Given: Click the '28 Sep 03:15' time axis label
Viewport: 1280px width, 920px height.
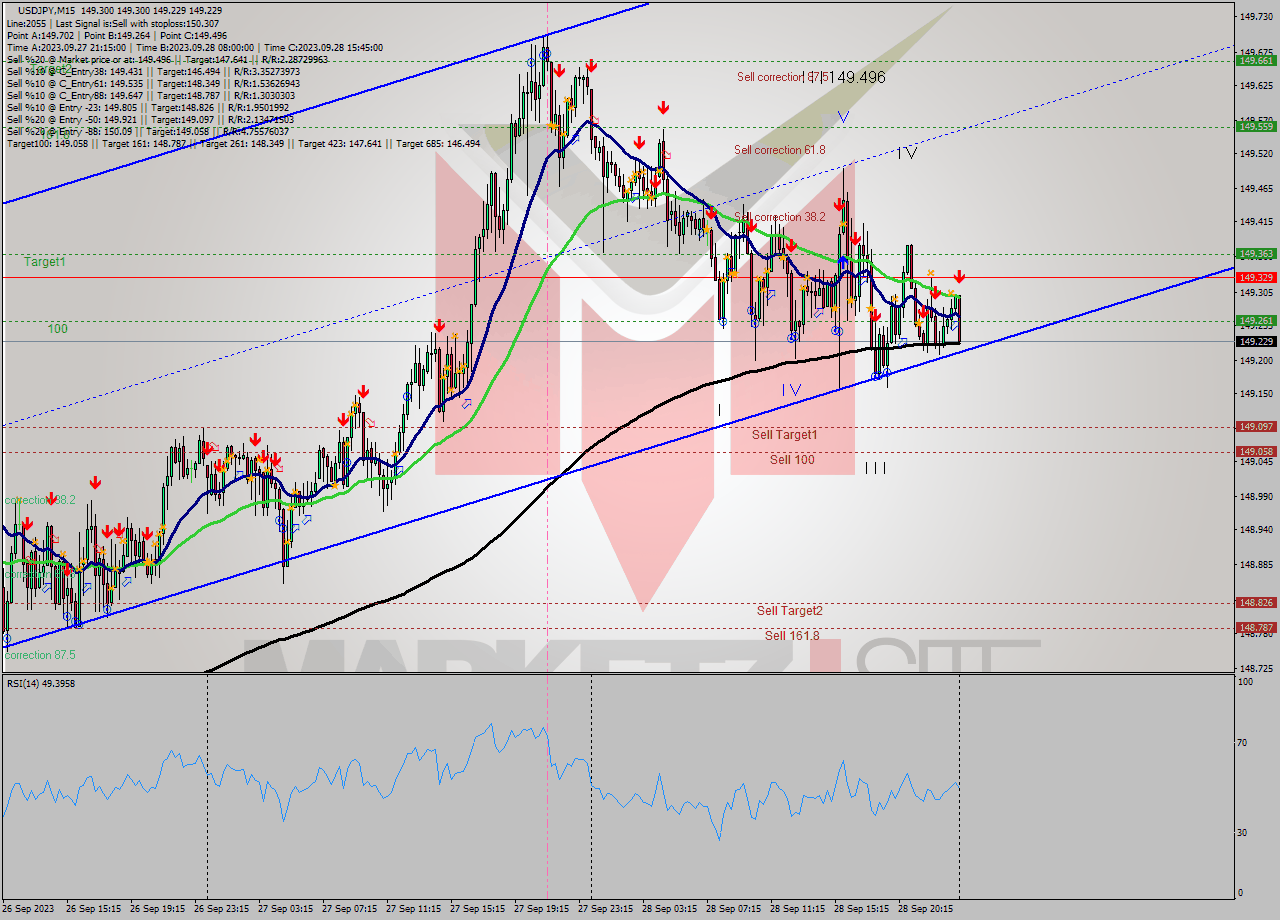Looking at the screenshot, I should point(671,909).
